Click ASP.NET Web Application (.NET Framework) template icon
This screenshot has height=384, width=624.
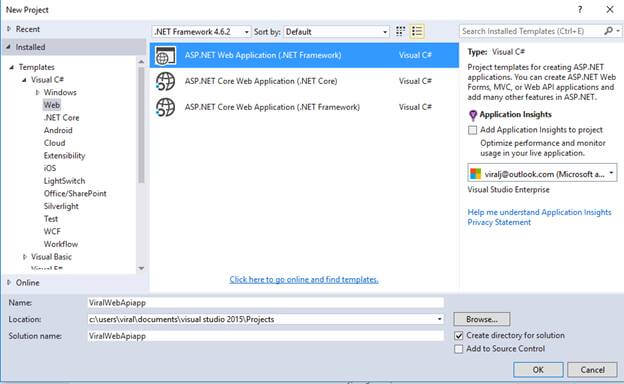[166, 55]
